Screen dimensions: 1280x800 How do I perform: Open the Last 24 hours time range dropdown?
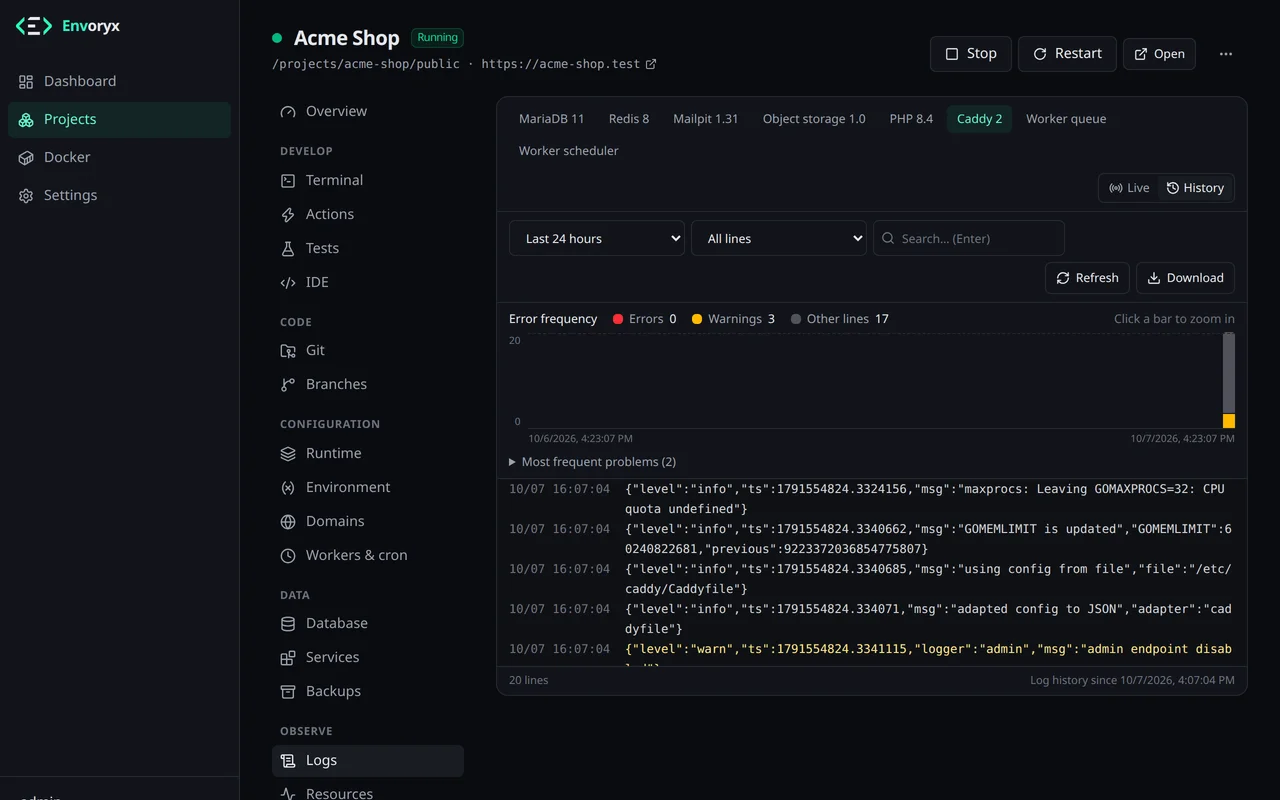[597, 238]
